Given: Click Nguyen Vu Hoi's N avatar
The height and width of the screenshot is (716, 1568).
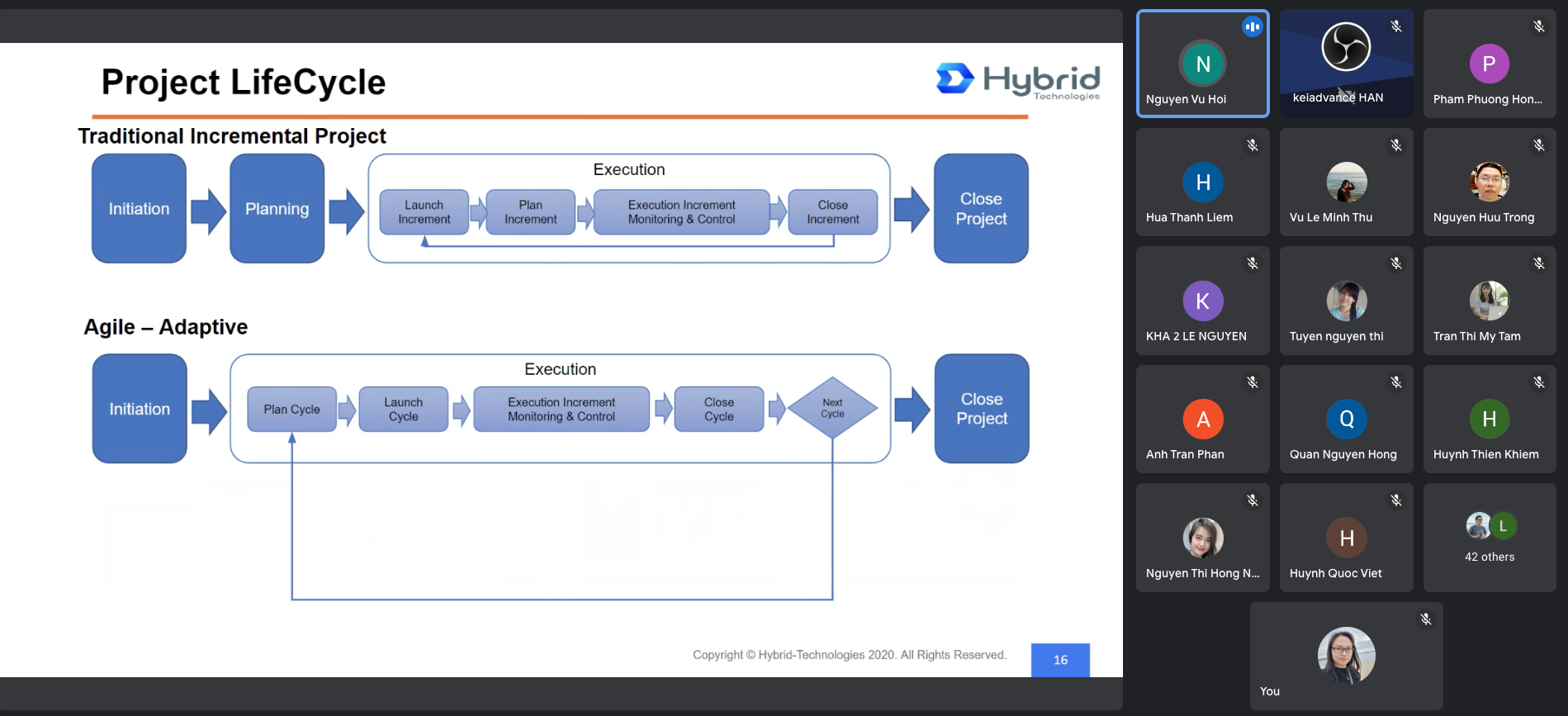Looking at the screenshot, I should point(1203,64).
